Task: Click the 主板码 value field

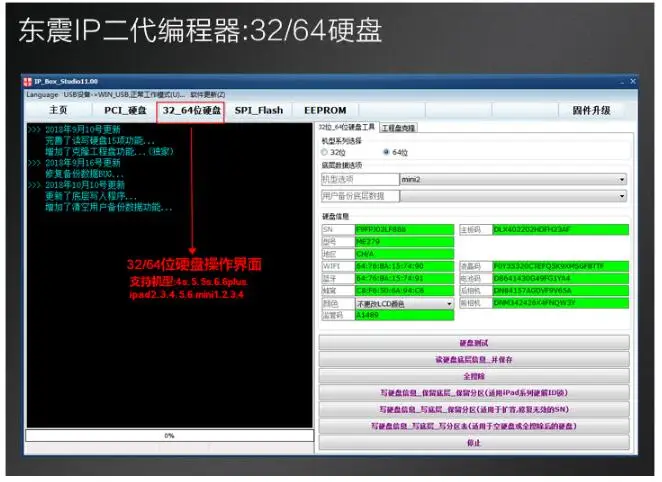Action: click(x=561, y=230)
